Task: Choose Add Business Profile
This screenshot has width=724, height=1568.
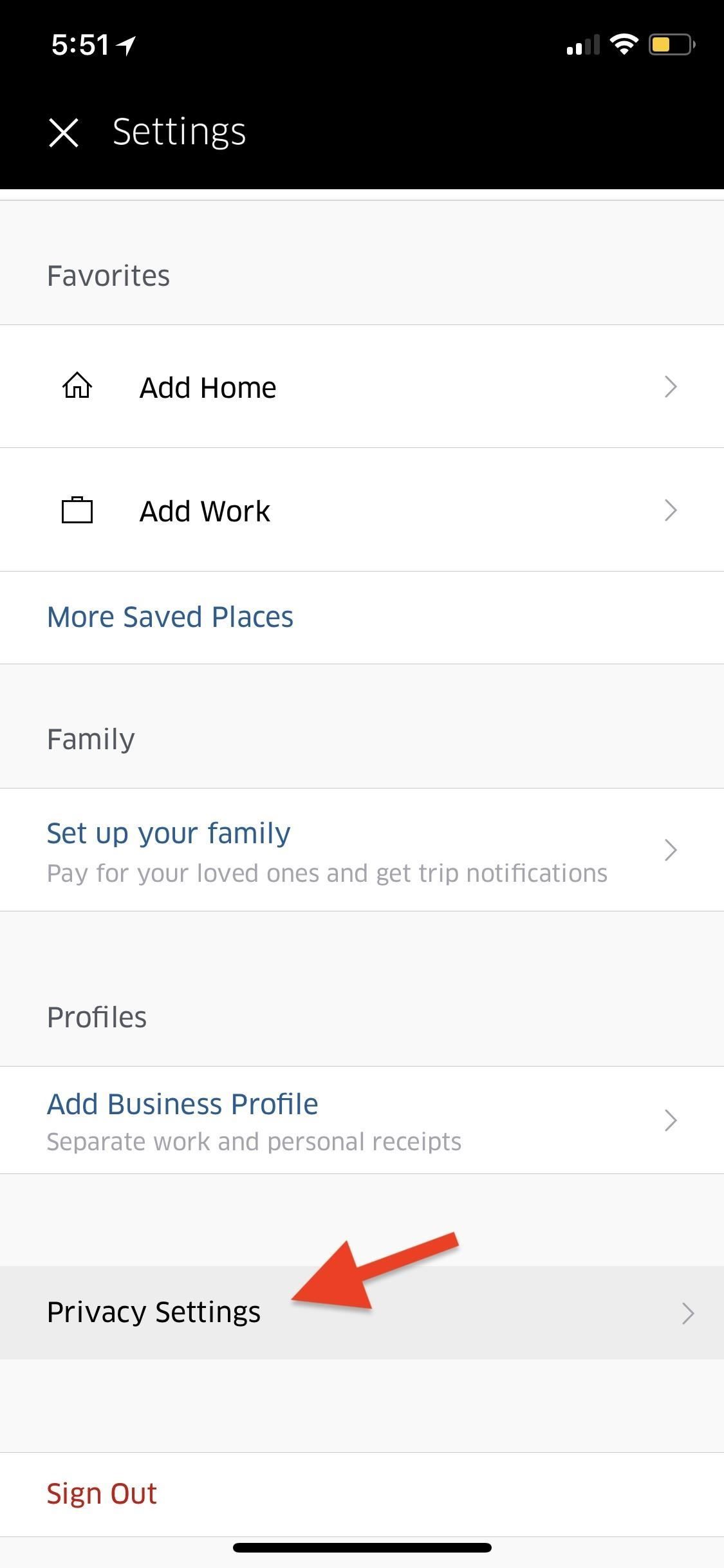Action: tap(183, 1105)
